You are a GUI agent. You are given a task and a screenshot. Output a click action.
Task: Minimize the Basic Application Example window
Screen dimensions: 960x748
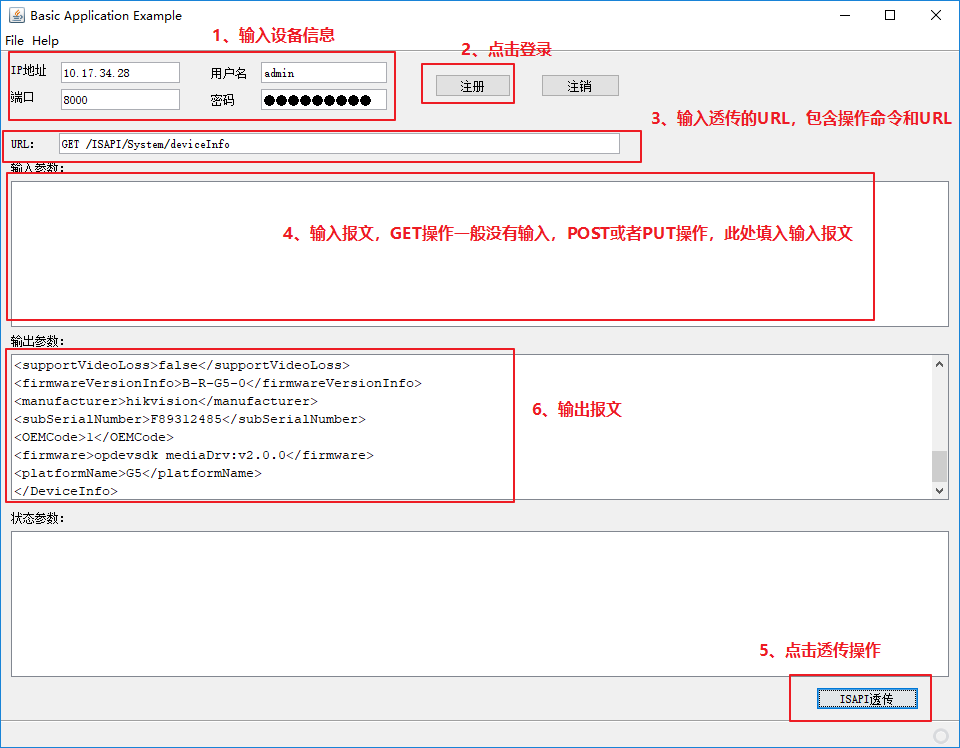pyautogui.click(x=845, y=15)
